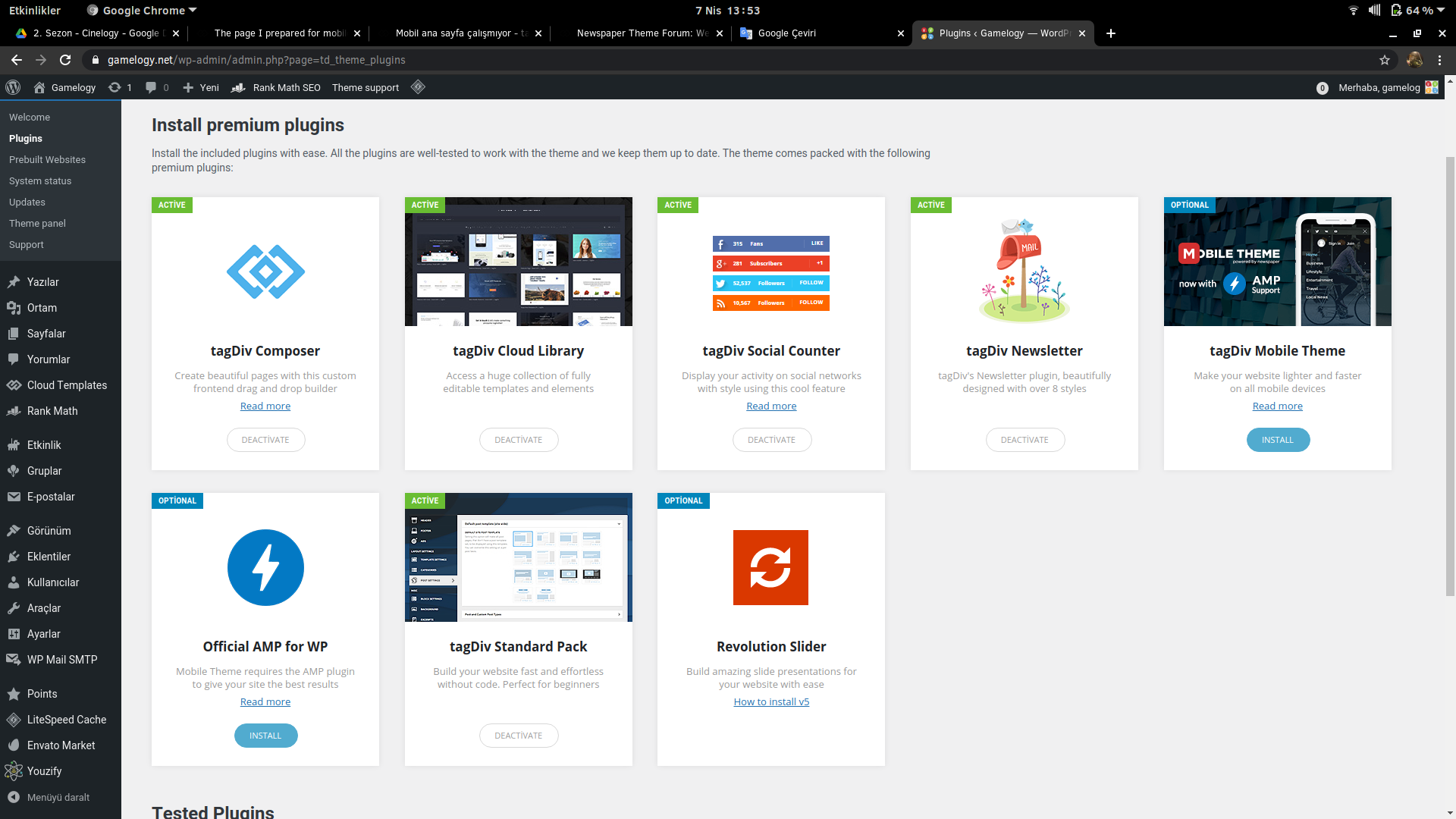Open Cloud Templates icon in sidebar
The height and width of the screenshot is (819, 1456).
coord(14,385)
